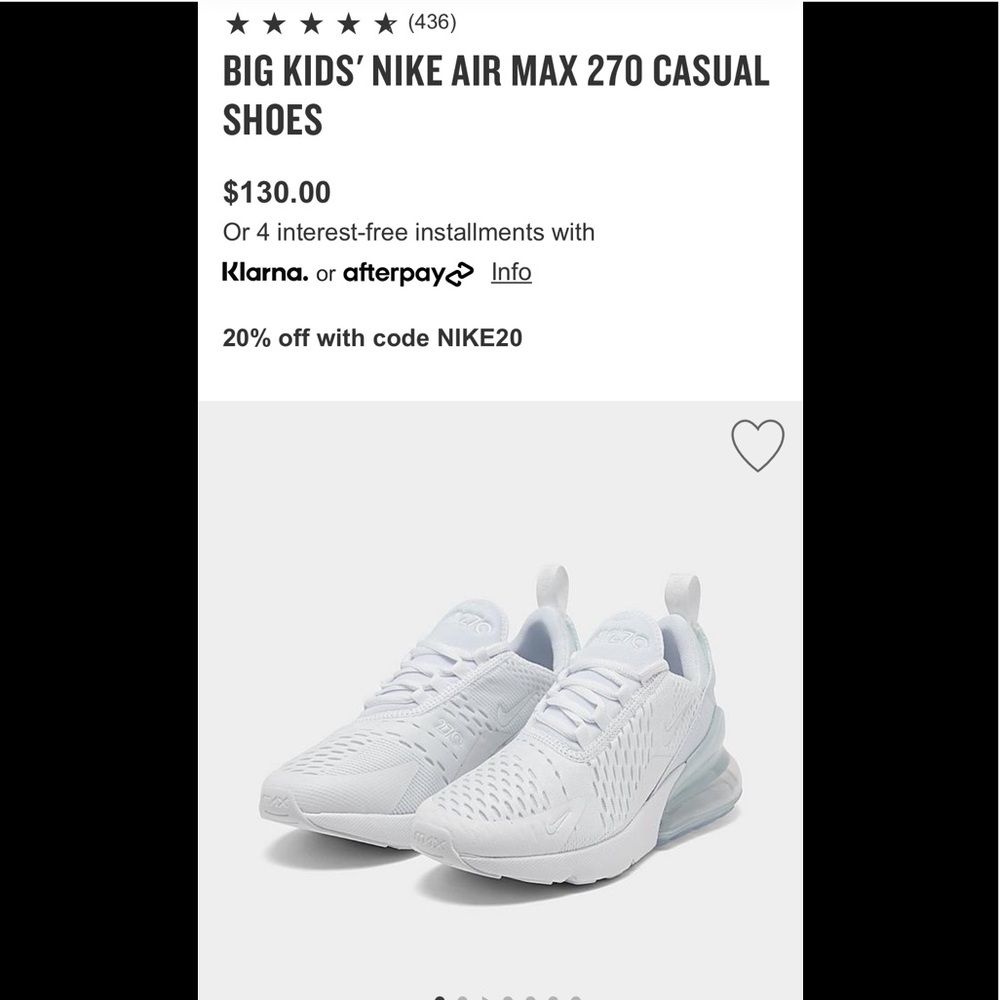Click the fourth rating star
The height and width of the screenshot is (1000, 1000).
(348, 24)
